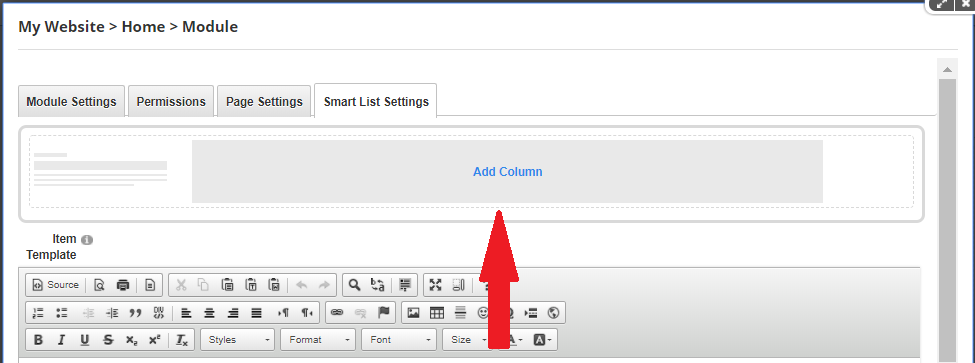The width and height of the screenshot is (975, 363).
Task: Insert a bulleted list
Action: [x=62, y=313]
